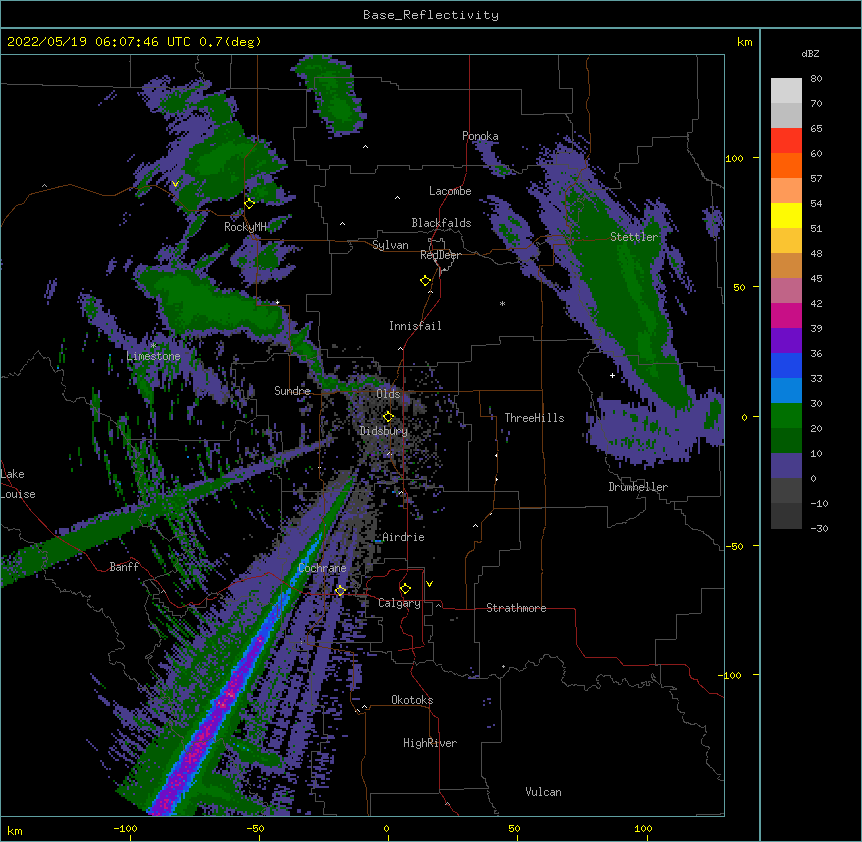Viewport: 862px width, 842px height.
Task: Click the yellow v marker east of Calgary
Action: pos(429,584)
